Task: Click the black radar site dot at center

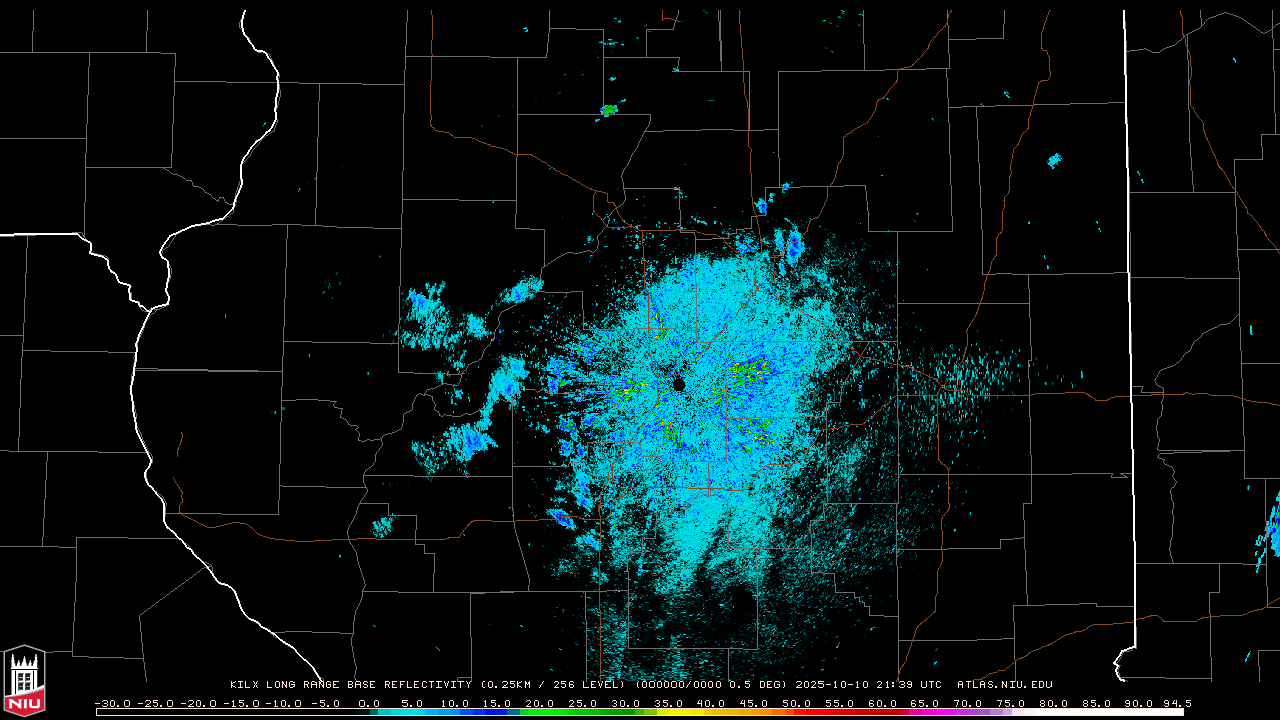Action: [x=679, y=384]
